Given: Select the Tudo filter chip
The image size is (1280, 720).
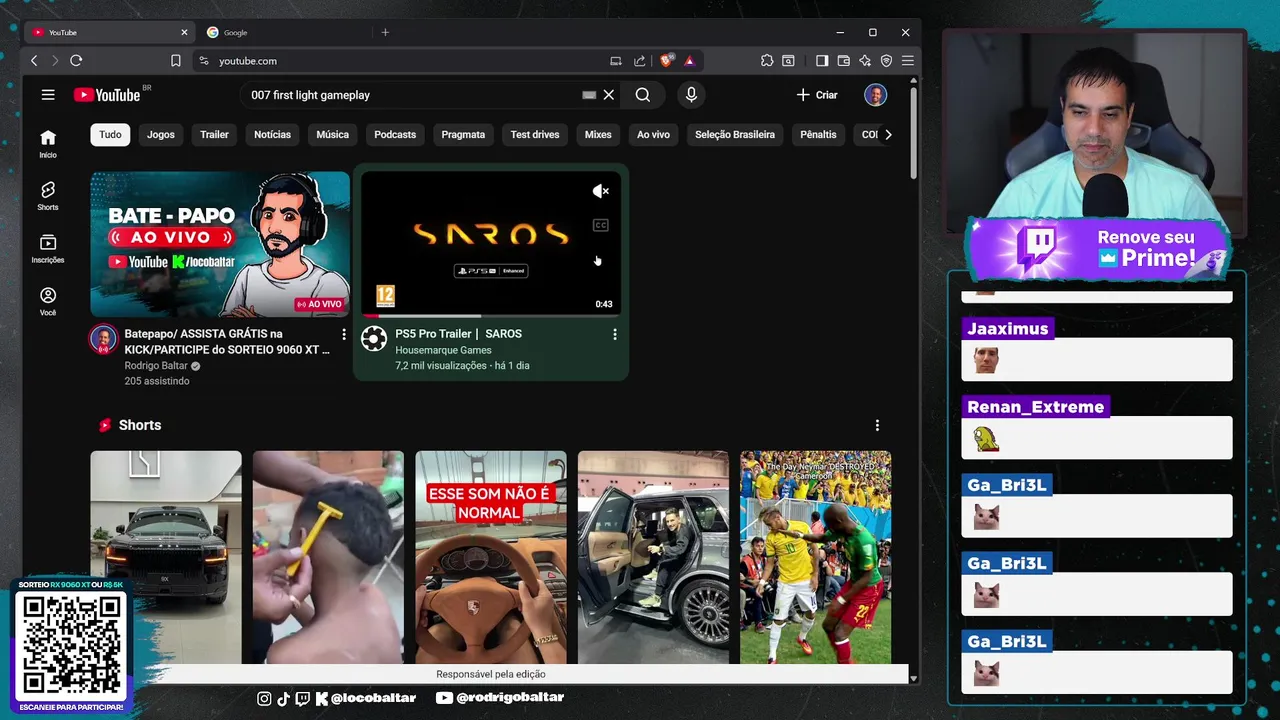Looking at the screenshot, I should (x=110, y=134).
